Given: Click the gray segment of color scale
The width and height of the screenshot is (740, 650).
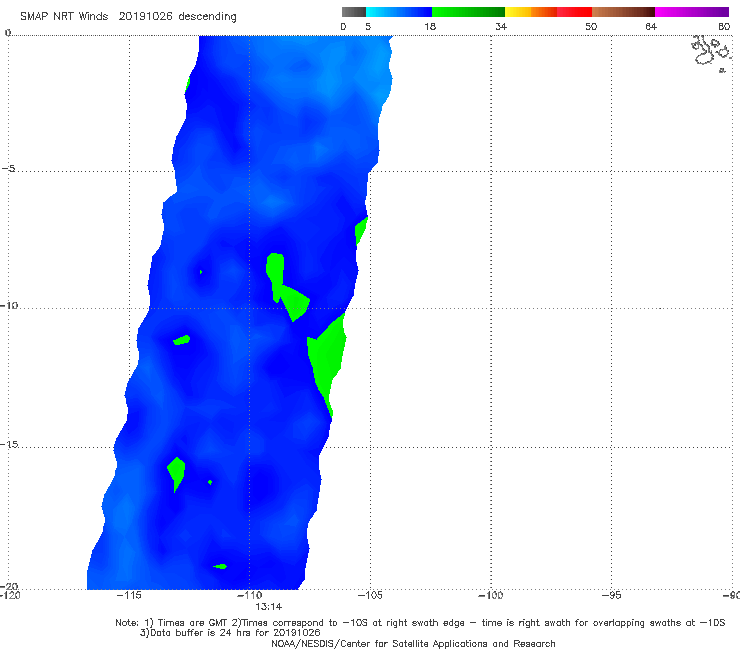Looking at the screenshot, I should point(353,12).
